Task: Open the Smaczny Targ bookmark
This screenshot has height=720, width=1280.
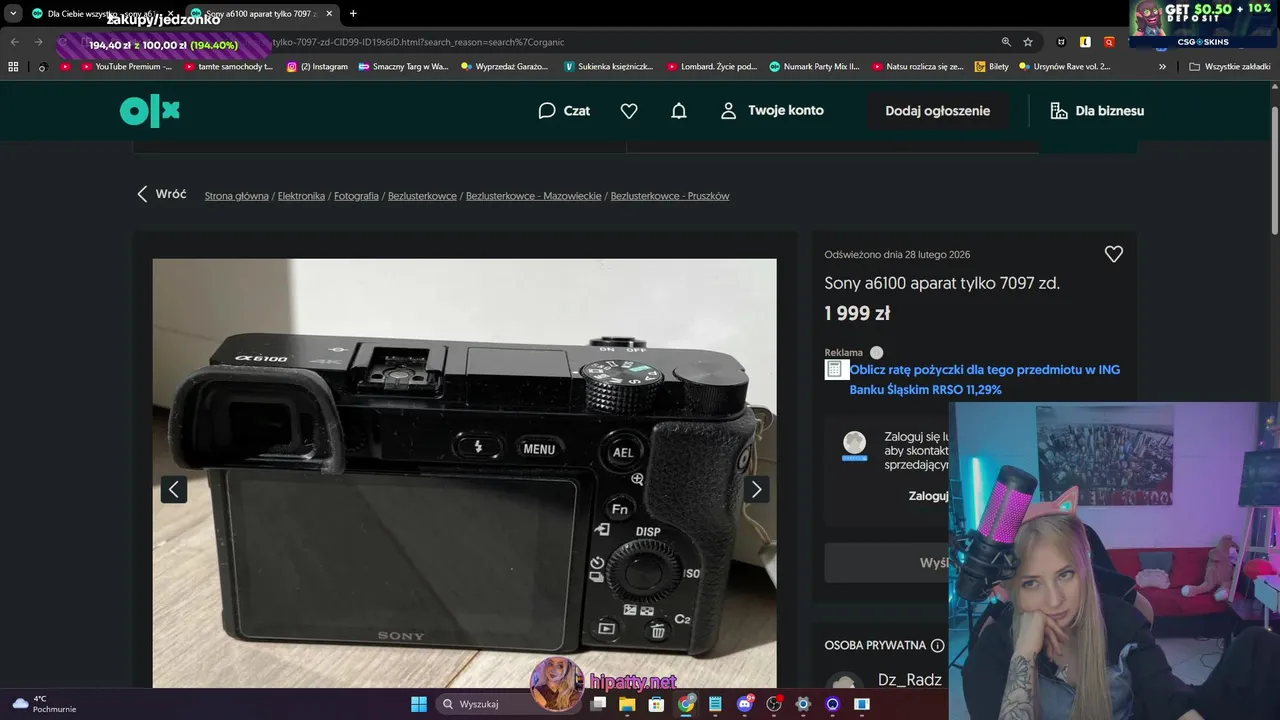Action: (x=403, y=67)
